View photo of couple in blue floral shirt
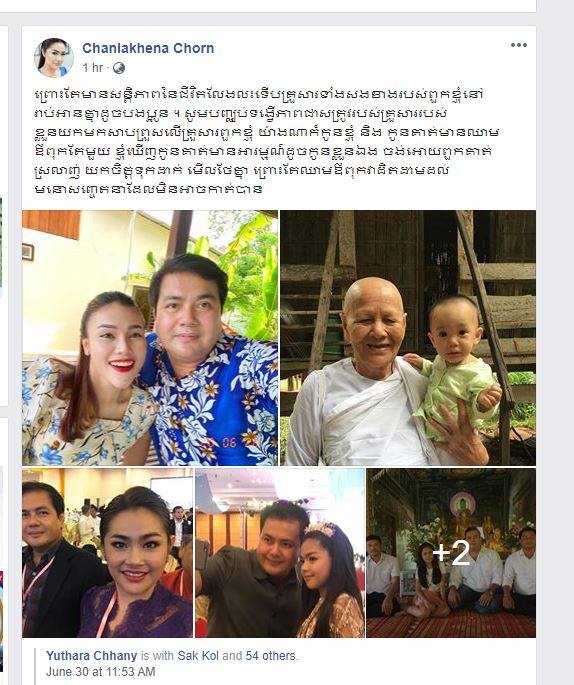 pyautogui.click(x=150, y=338)
